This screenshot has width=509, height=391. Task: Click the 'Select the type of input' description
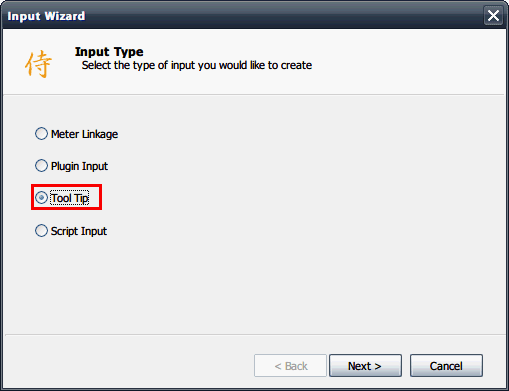point(197,65)
